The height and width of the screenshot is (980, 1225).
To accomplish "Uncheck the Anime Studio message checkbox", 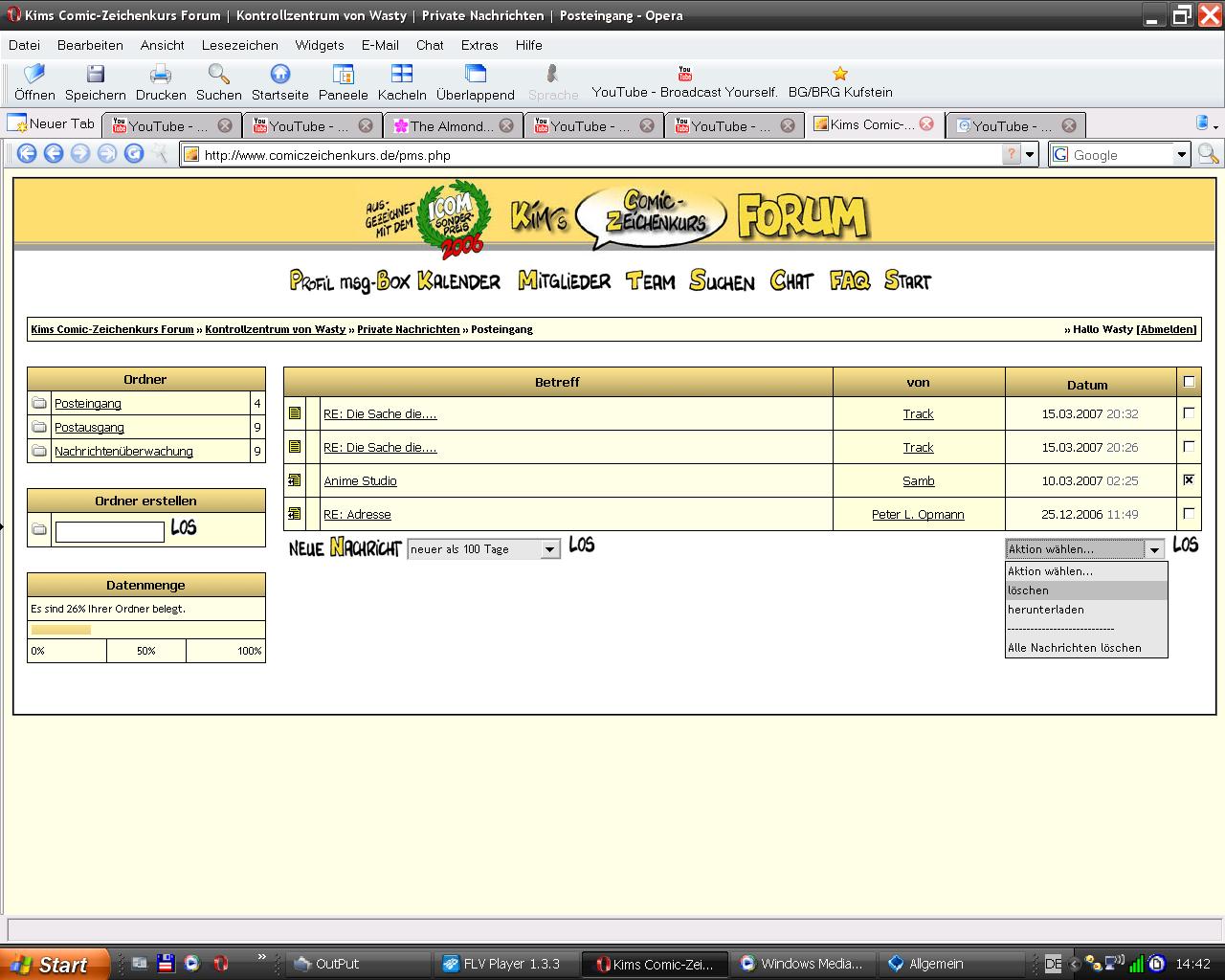I will [1189, 480].
